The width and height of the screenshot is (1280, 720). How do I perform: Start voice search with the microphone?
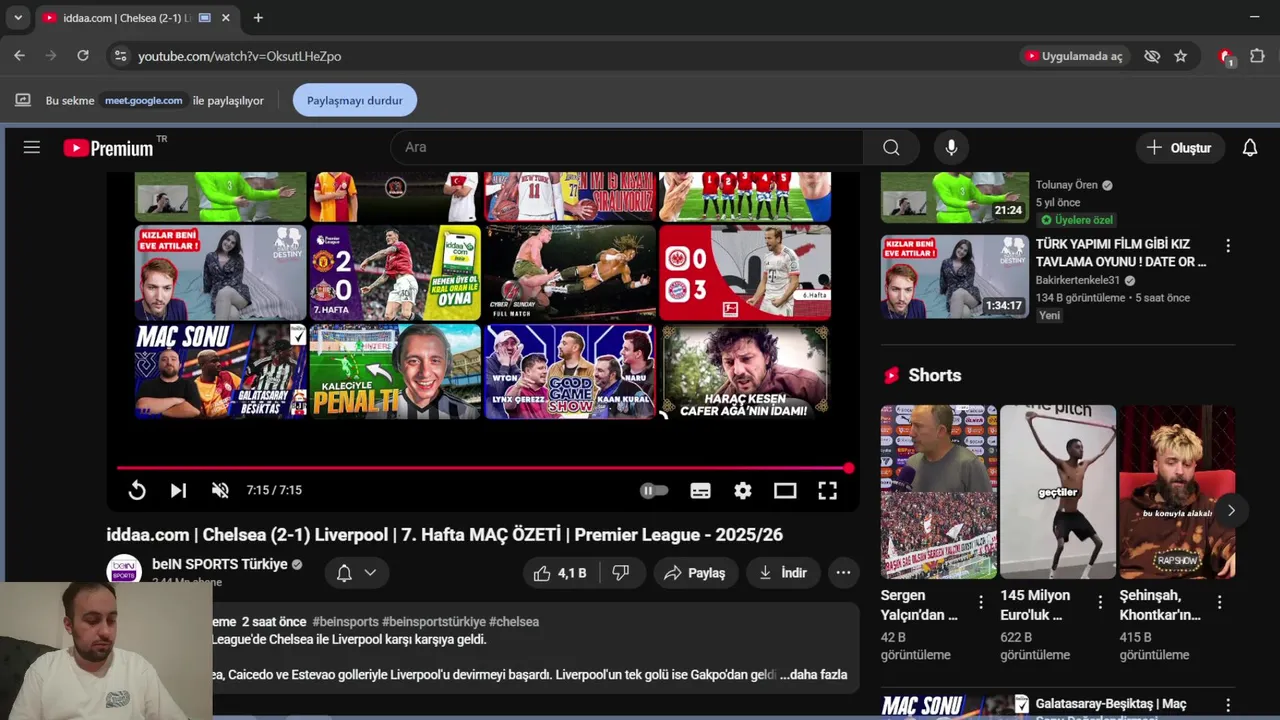click(x=951, y=148)
